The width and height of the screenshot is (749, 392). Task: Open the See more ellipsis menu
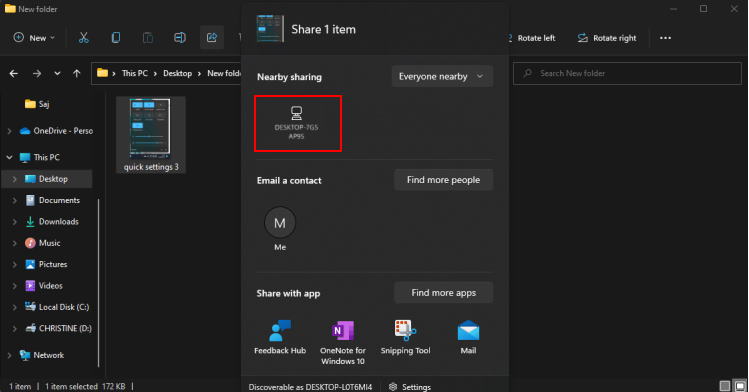pos(665,38)
